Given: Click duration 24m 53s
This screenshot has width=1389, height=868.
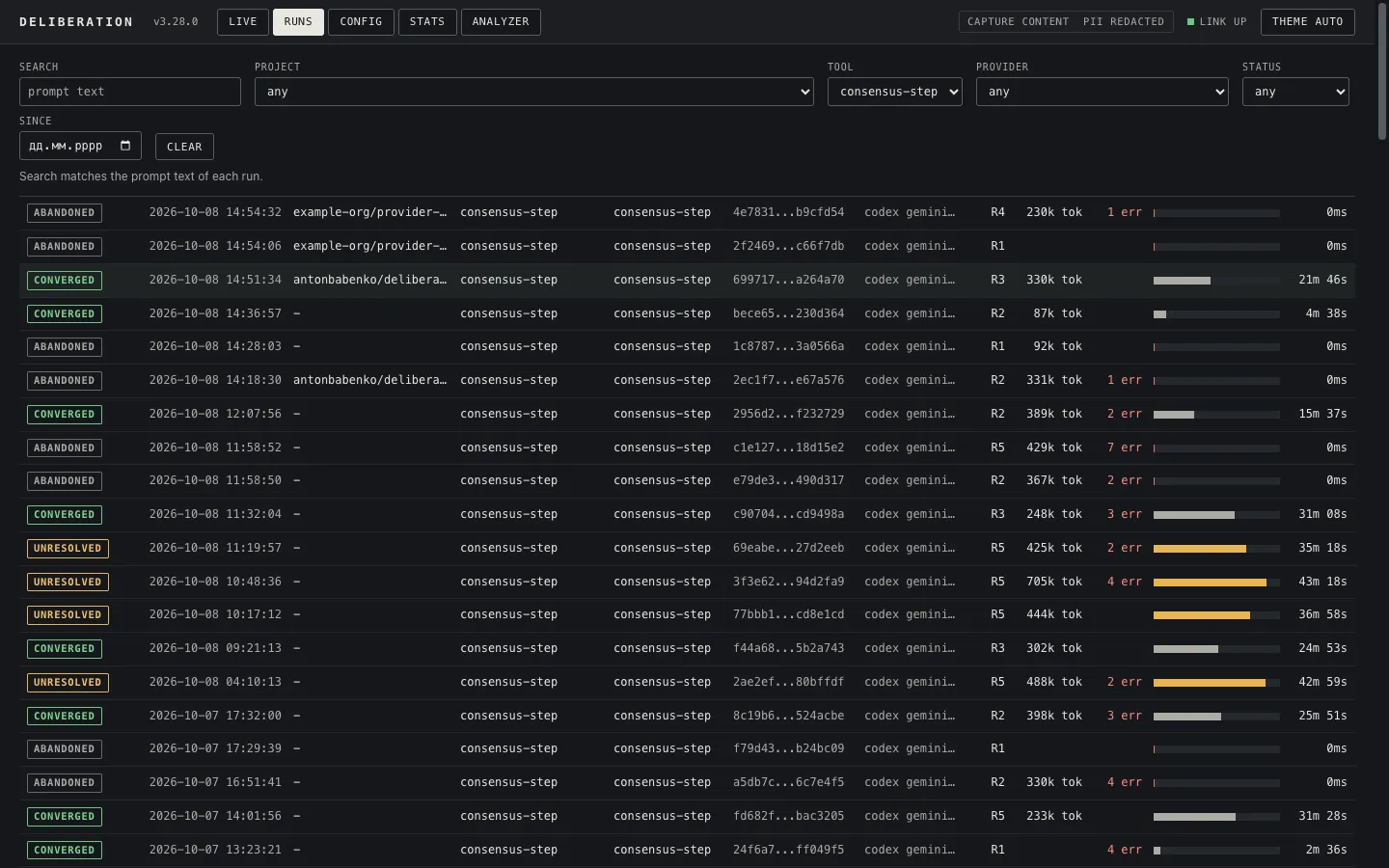Looking at the screenshot, I should pos(1322,648).
